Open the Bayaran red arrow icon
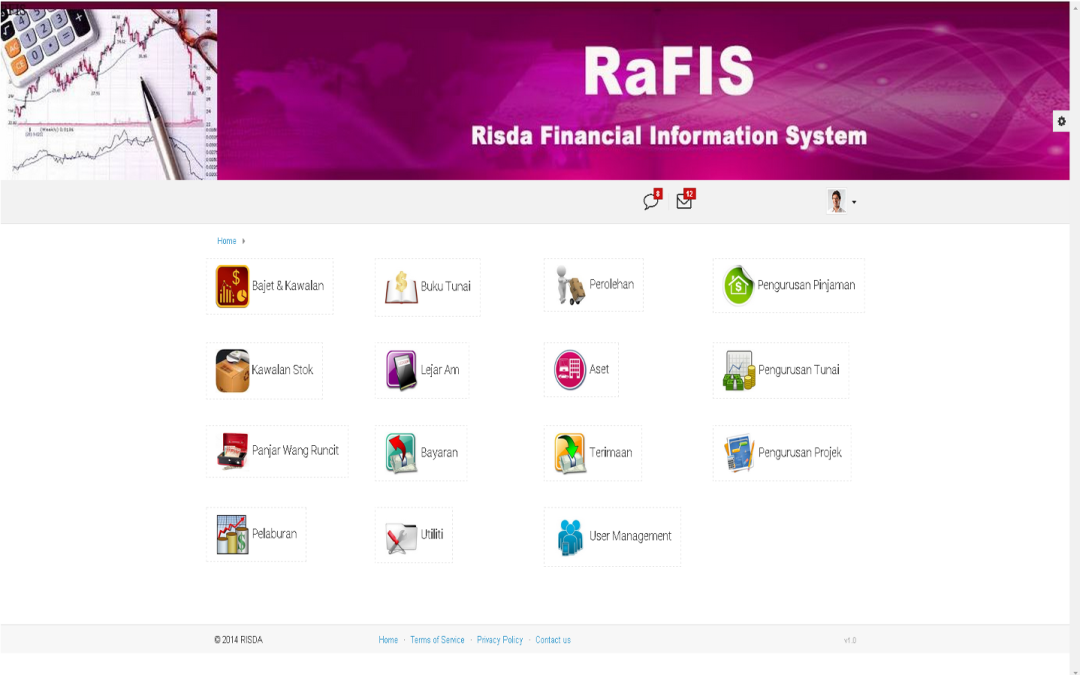The image size is (1080, 675). (x=401, y=453)
